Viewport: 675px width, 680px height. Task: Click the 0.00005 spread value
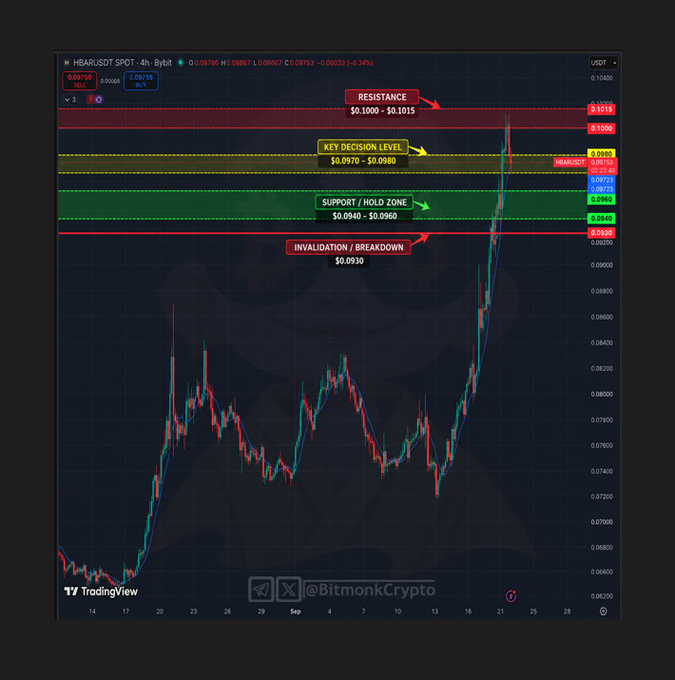110,81
